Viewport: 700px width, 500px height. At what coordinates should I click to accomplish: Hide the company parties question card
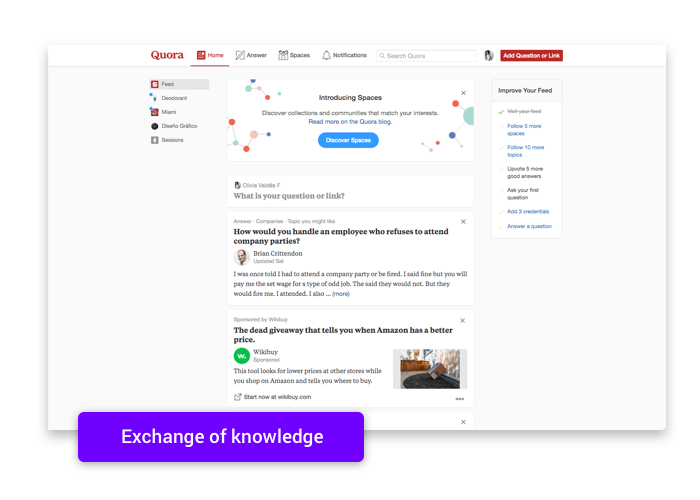[463, 221]
